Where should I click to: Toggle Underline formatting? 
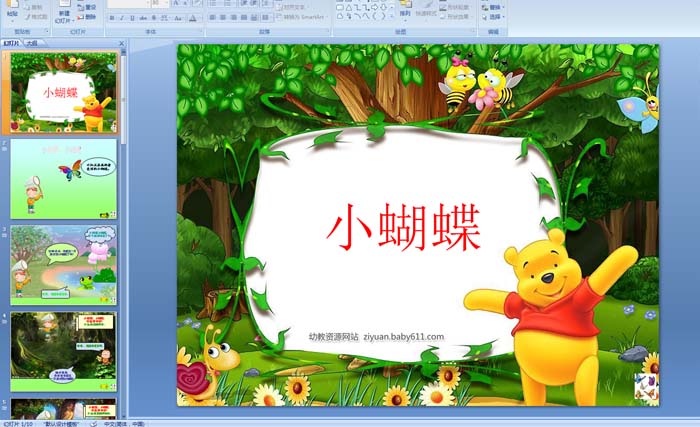pos(132,18)
